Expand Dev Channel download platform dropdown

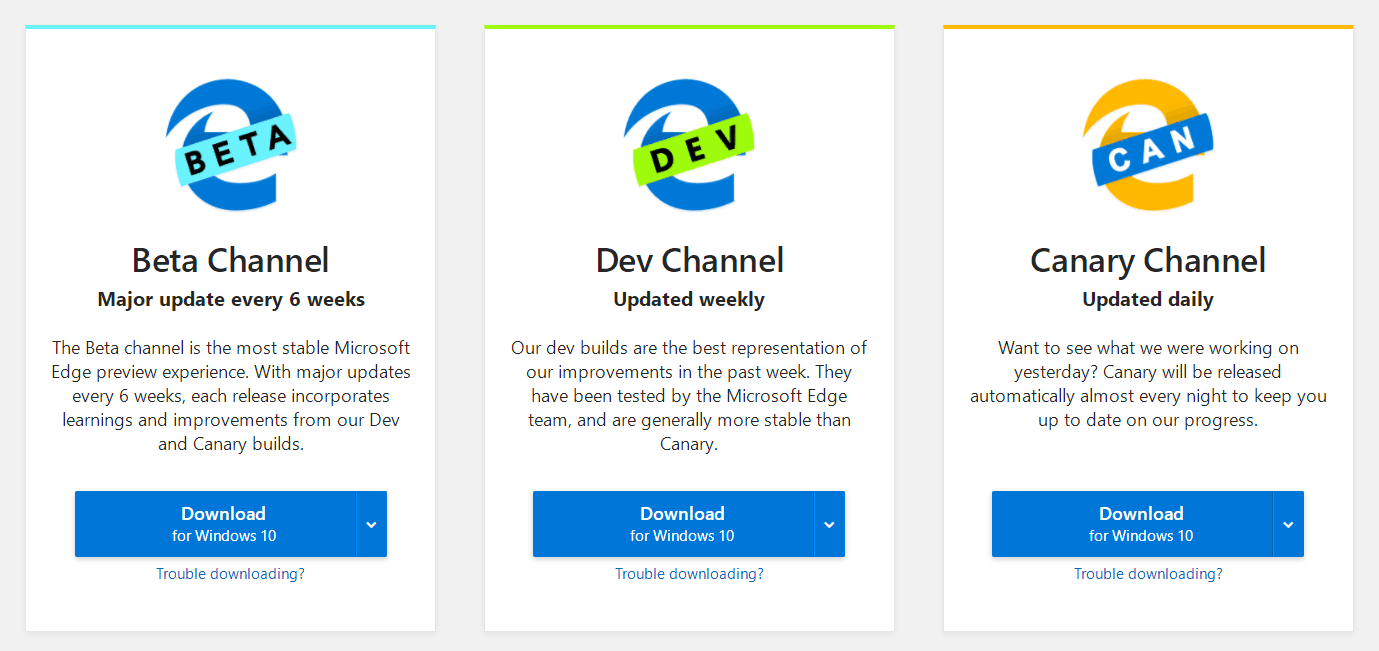tap(830, 524)
